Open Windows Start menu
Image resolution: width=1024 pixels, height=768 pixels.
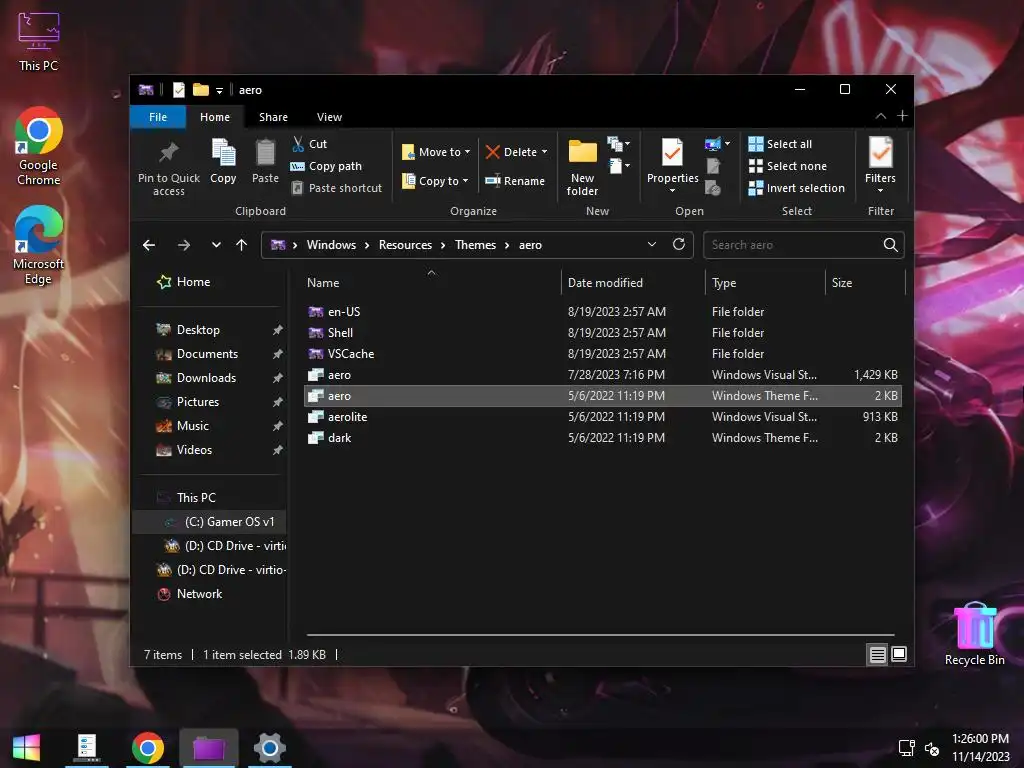[26, 748]
